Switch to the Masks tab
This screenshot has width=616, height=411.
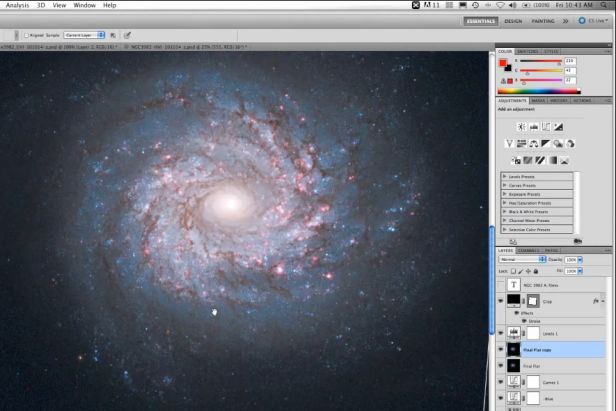tap(538, 101)
